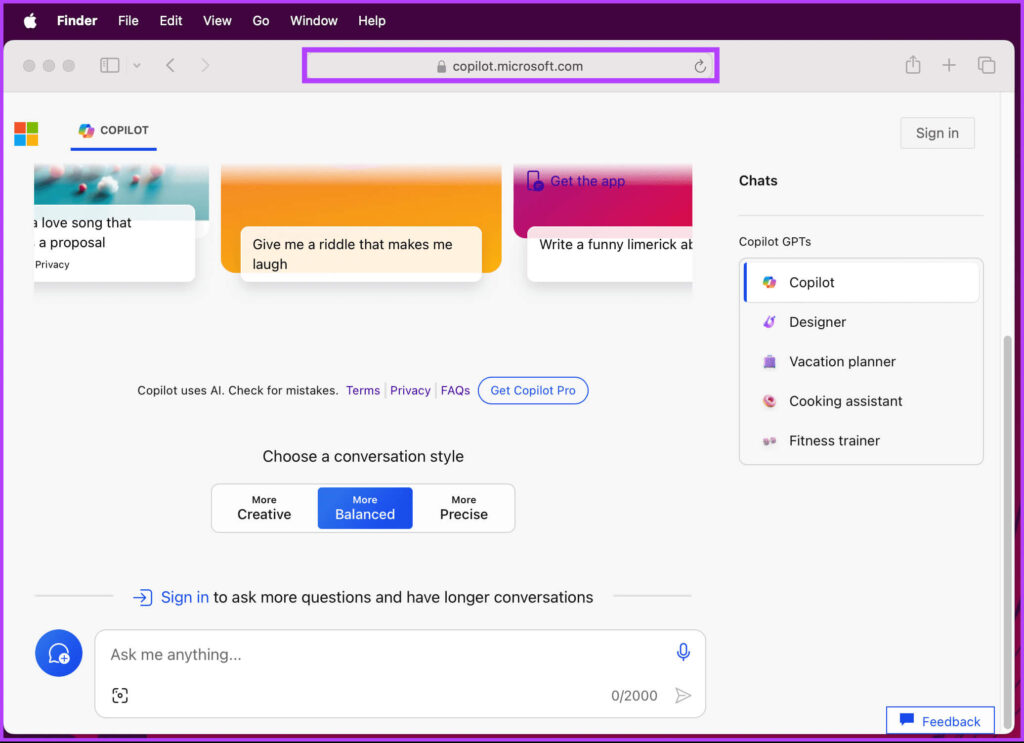
Task: Open new tab with plus icon
Action: point(949,65)
